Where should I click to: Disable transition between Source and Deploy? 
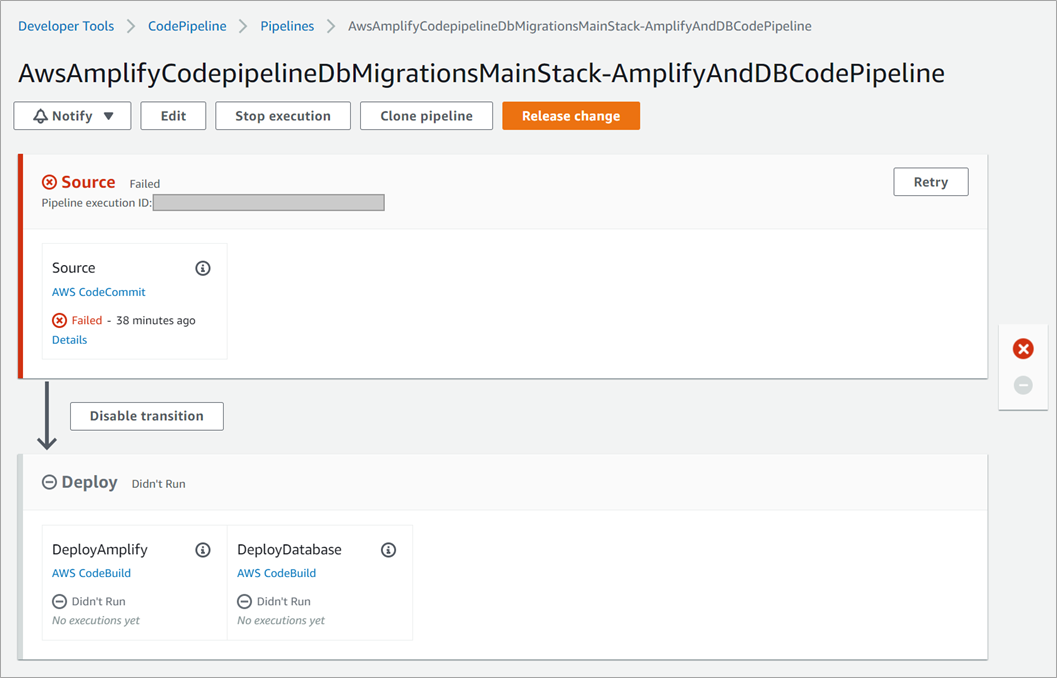[147, 416]
